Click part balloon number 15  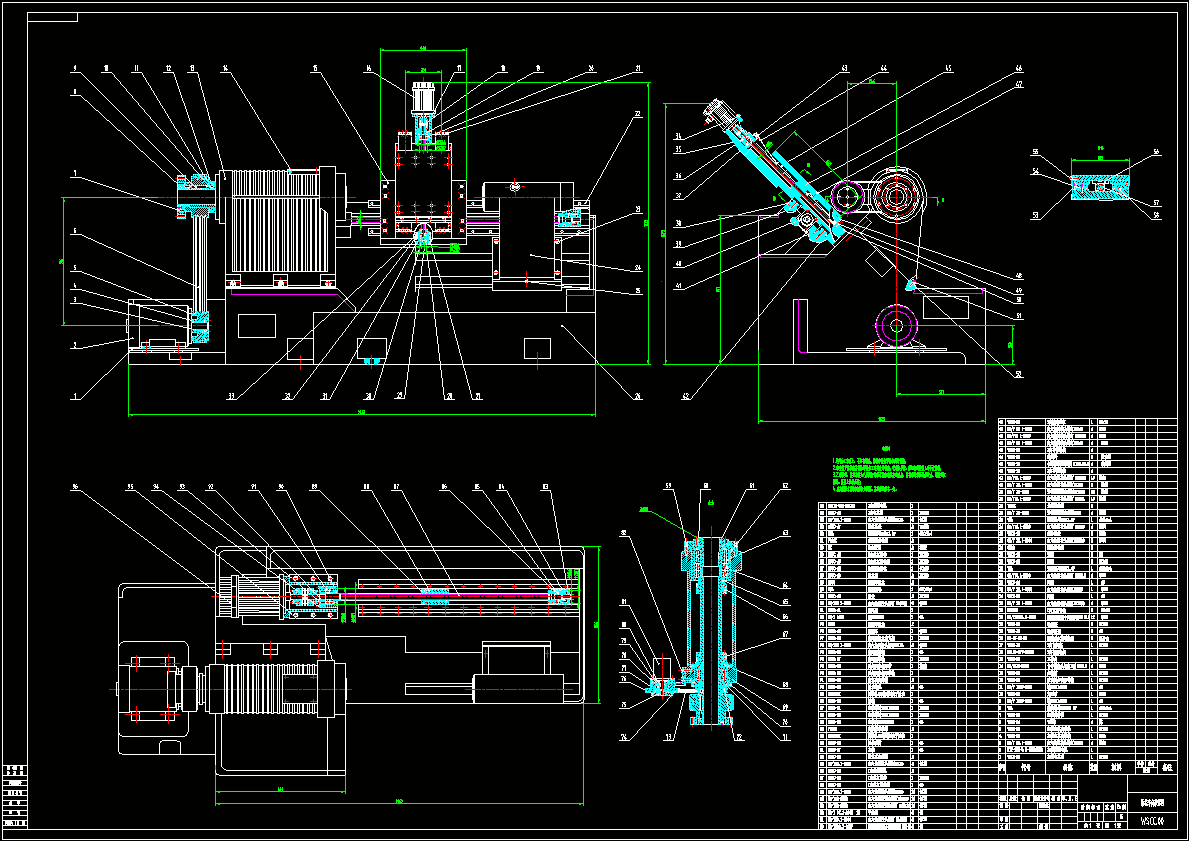315,69
